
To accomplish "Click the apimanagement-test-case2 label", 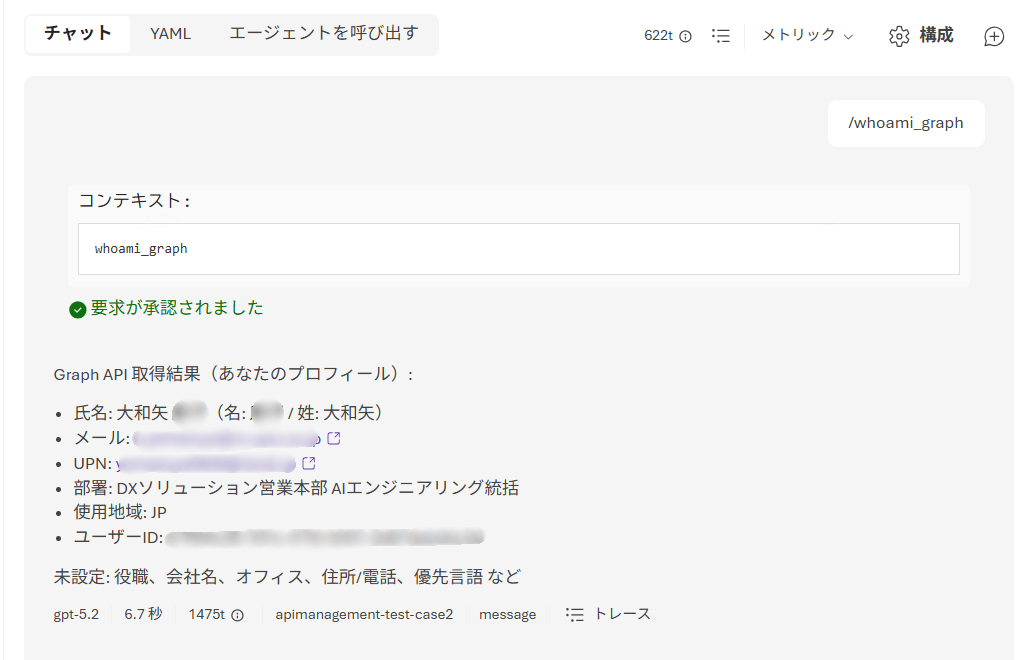I will click(364, 615).
